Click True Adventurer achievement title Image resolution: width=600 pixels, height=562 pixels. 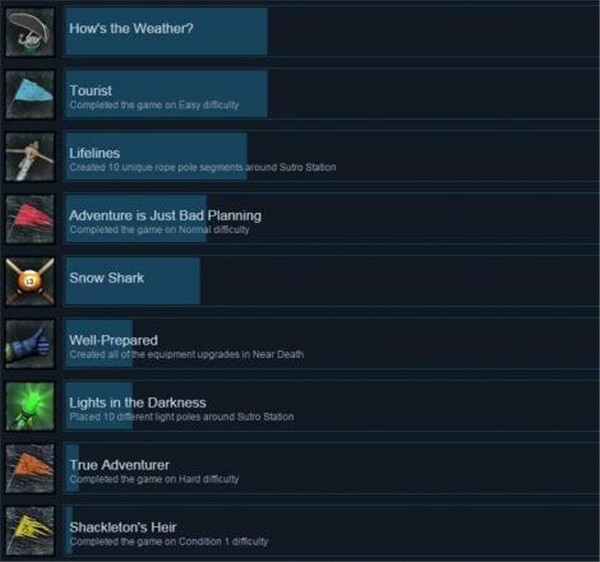(119, 465)
